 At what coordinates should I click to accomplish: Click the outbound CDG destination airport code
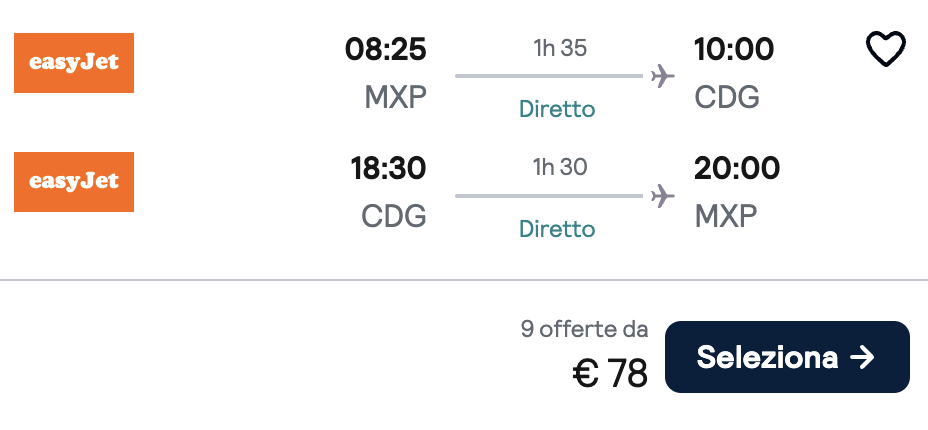pyautogui.click(x=727, y=97)
